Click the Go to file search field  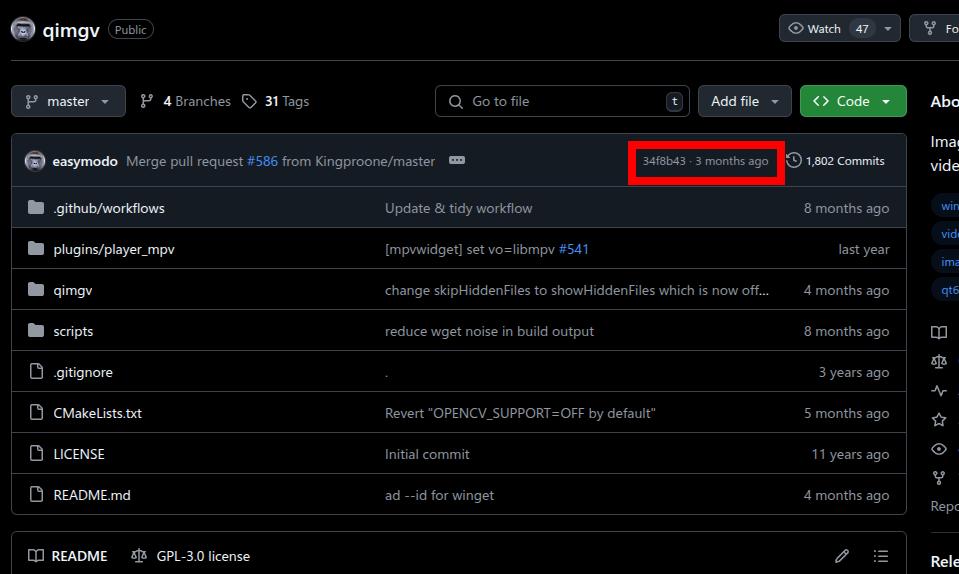pos(562,101)
